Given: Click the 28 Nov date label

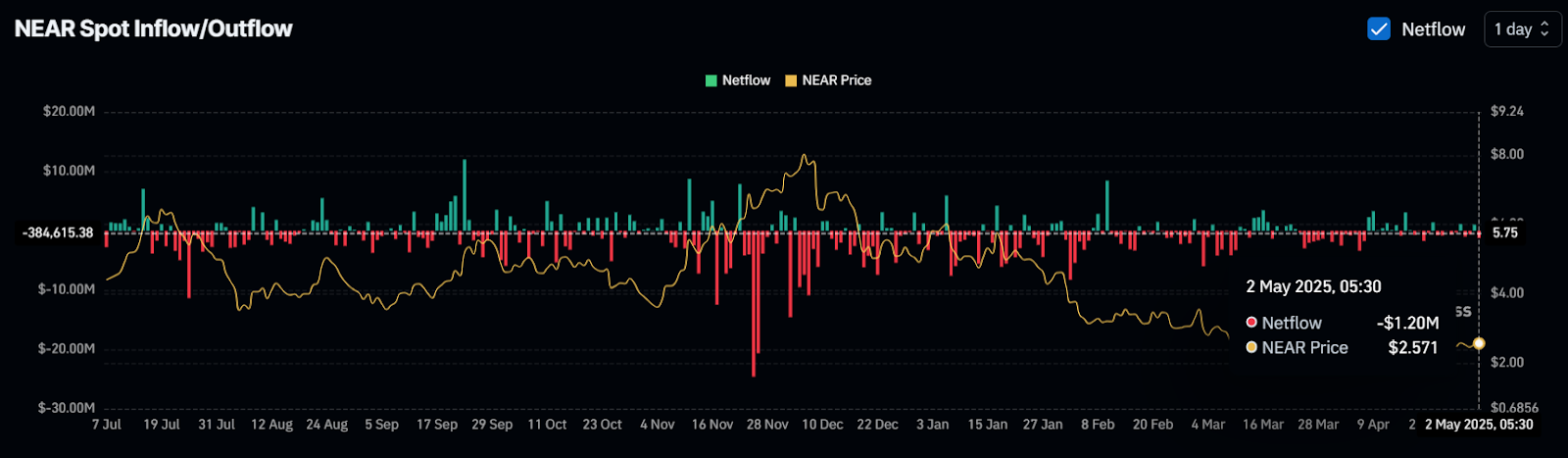Looking at the screenshot, I should point(767,425).
